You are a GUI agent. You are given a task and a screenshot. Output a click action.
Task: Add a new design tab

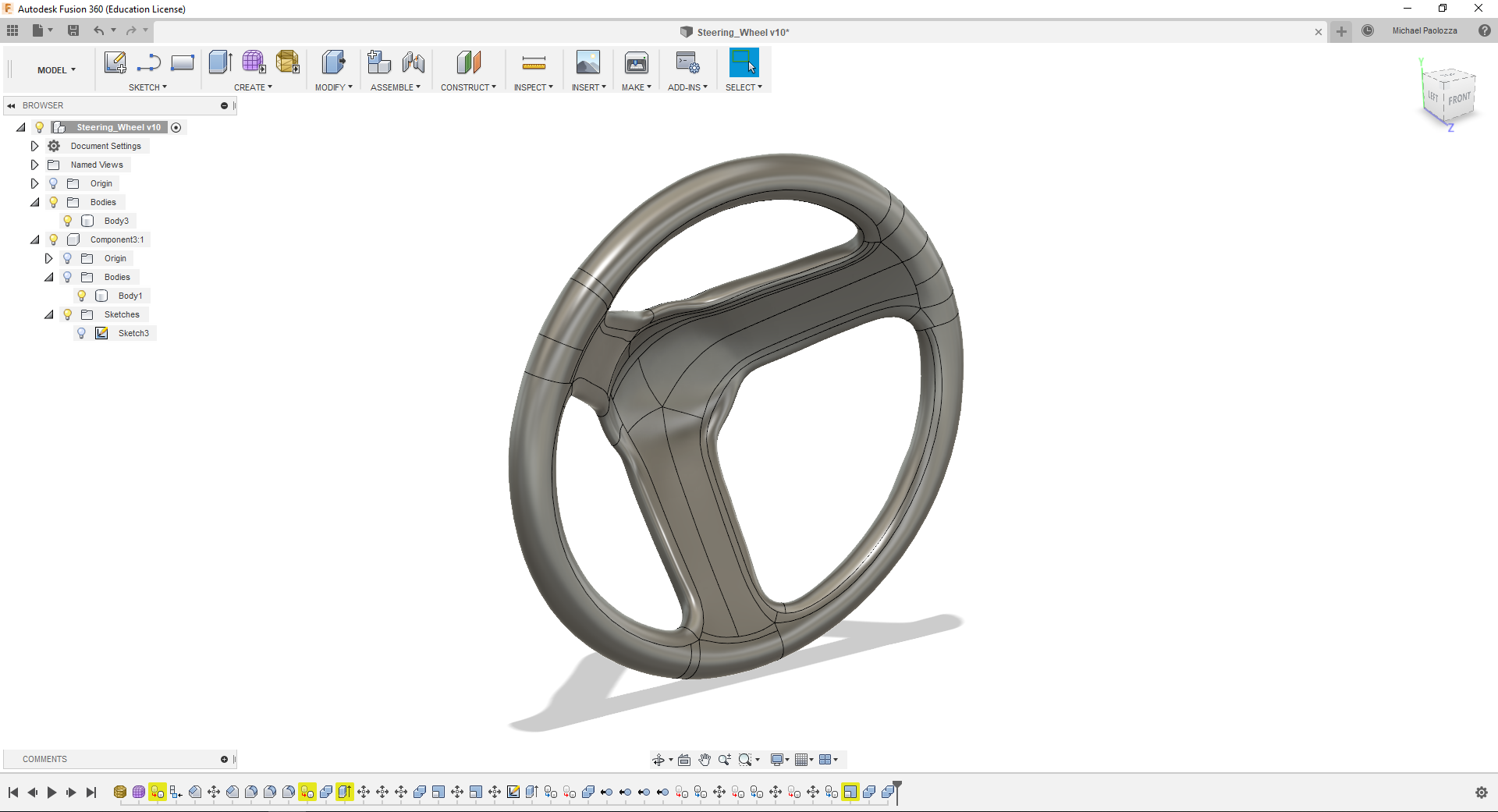pyautogui.click(x=1341, y=31)
